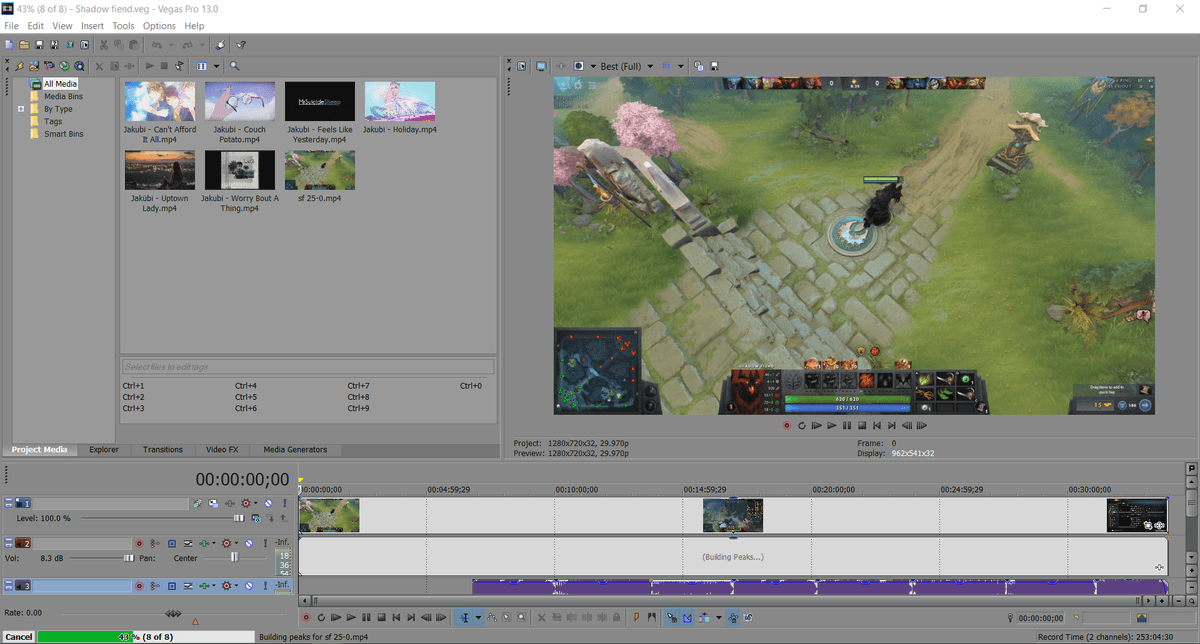
Task: Click the Video Preview on External Monitor icon
Action: 541,66
